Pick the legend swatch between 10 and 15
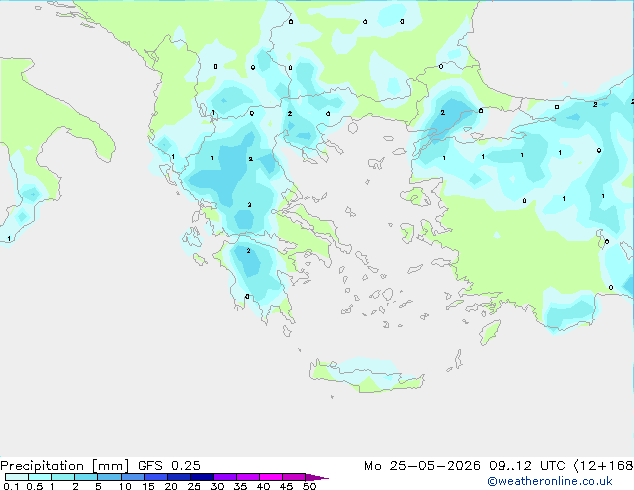Viewport: 634px width, 490px height. pyautogui.click(x=132, y=477)
